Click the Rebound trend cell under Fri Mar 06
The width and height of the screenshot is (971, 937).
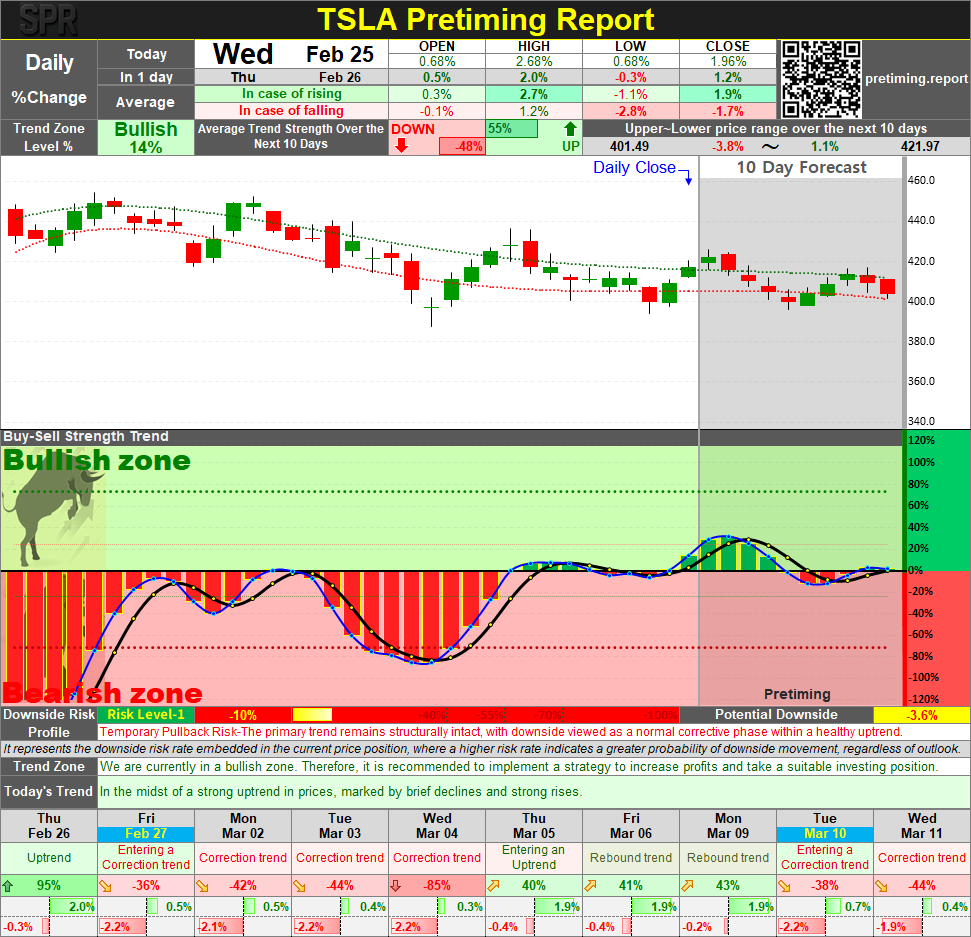pos(631,858)
